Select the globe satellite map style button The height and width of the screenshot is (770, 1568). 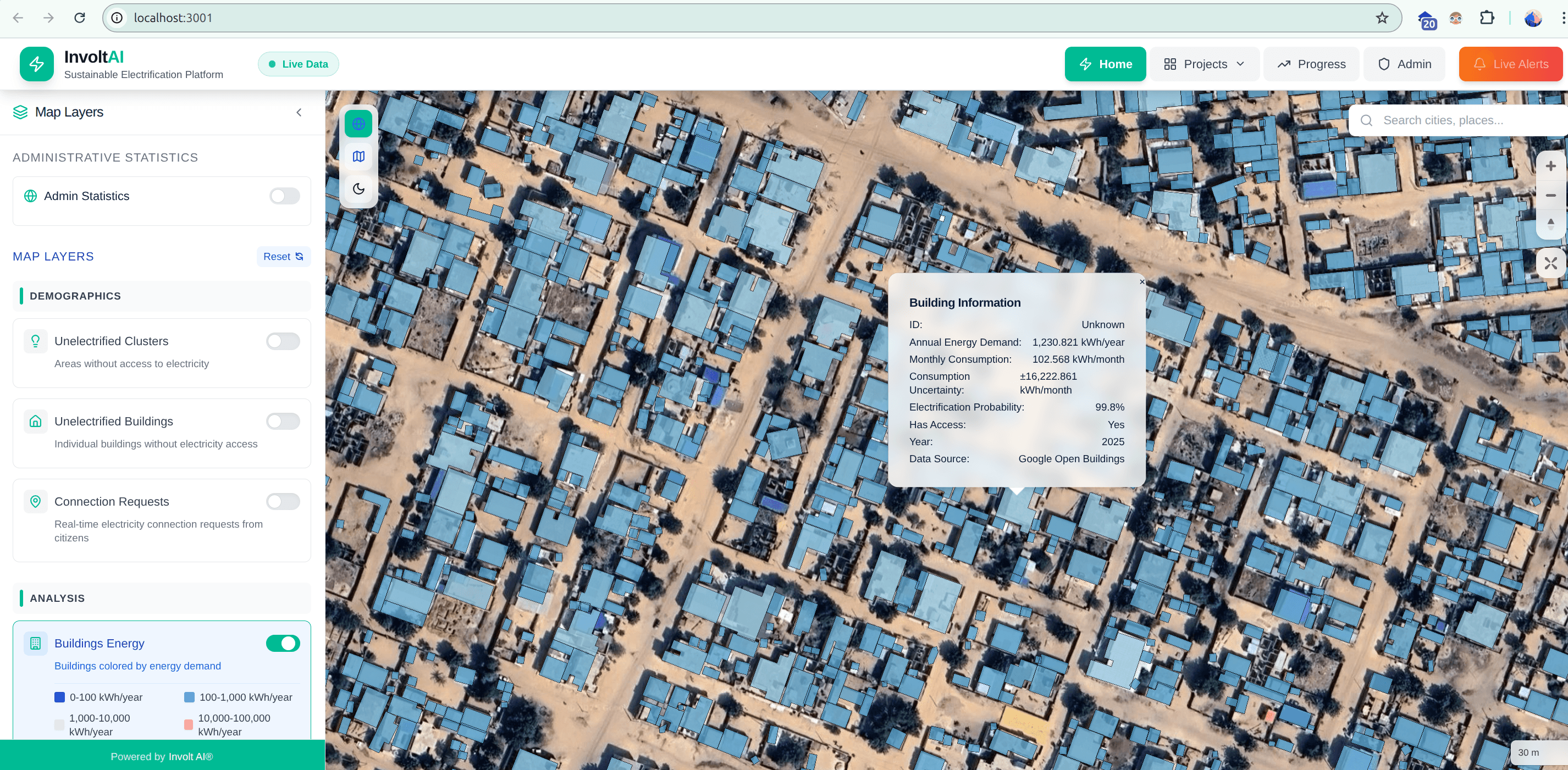pos(358,124)
